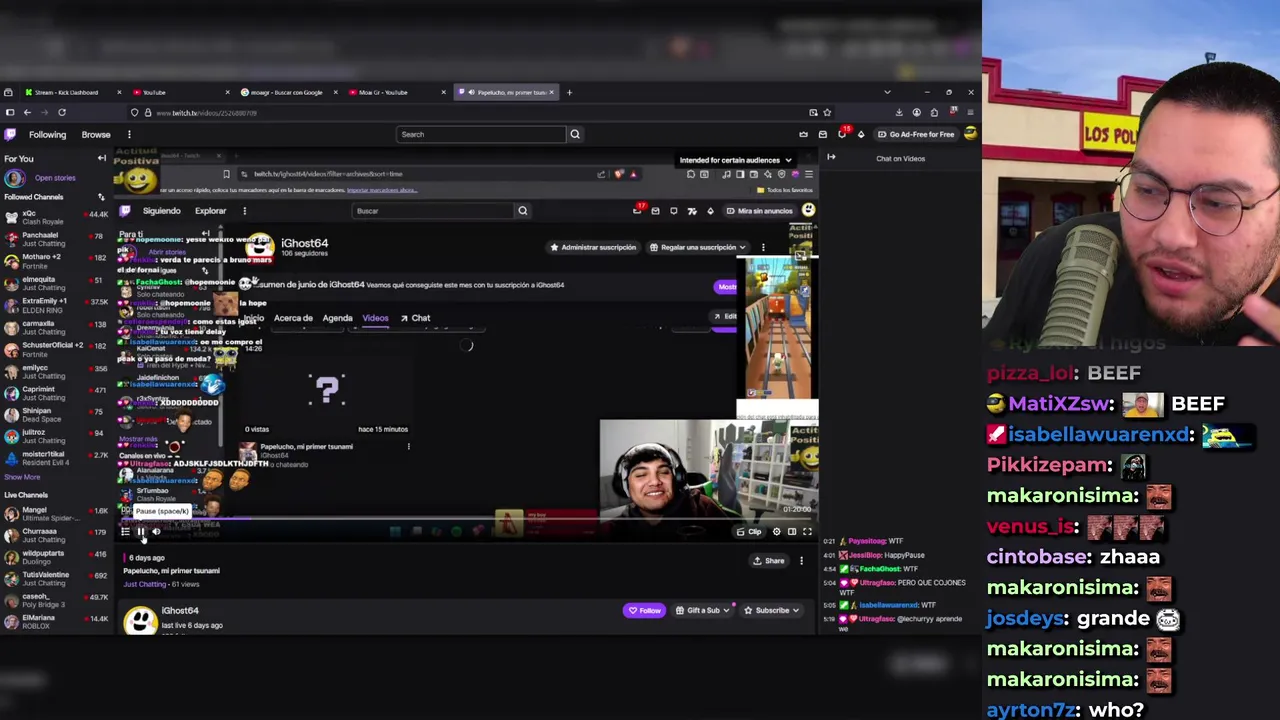Click the magnifier search button beside Search

tap(575, 134)
